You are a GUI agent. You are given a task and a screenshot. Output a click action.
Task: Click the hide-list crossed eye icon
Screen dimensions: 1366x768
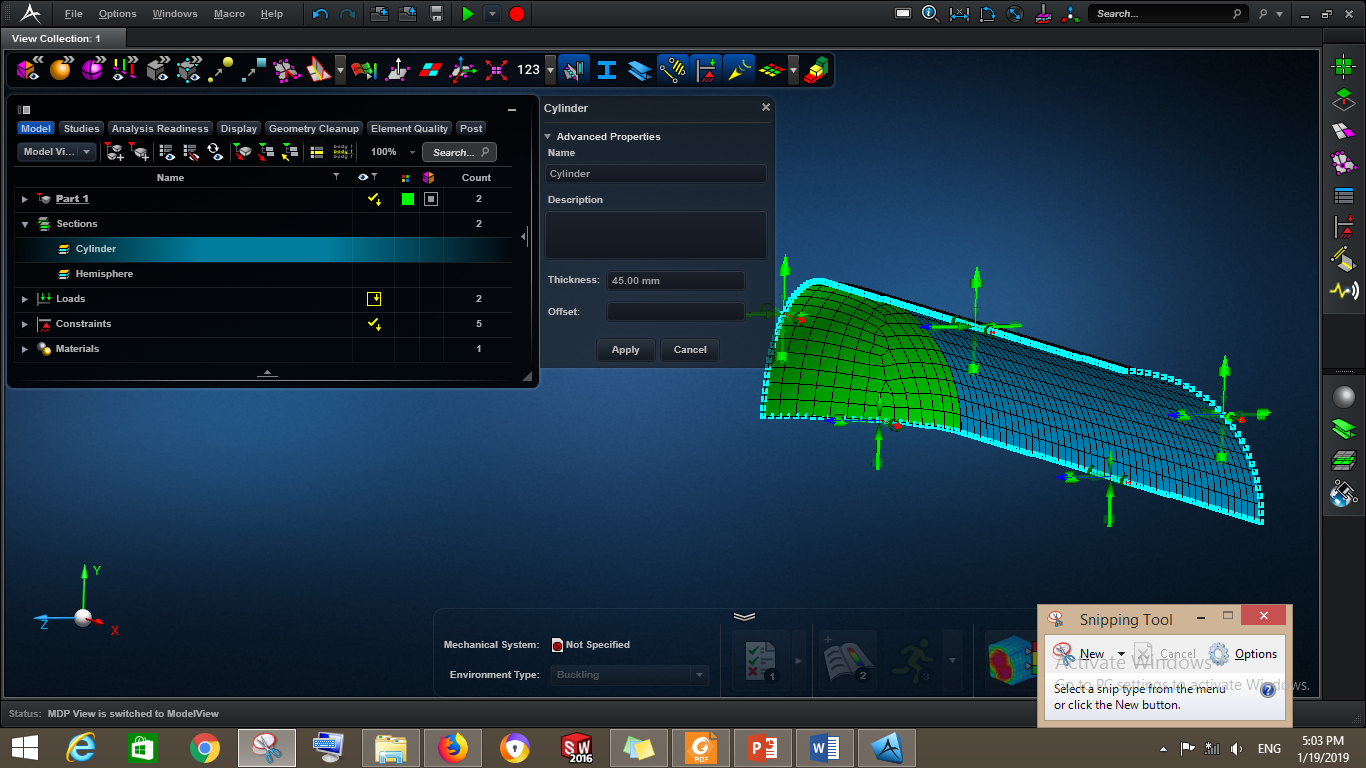(191, 152)
